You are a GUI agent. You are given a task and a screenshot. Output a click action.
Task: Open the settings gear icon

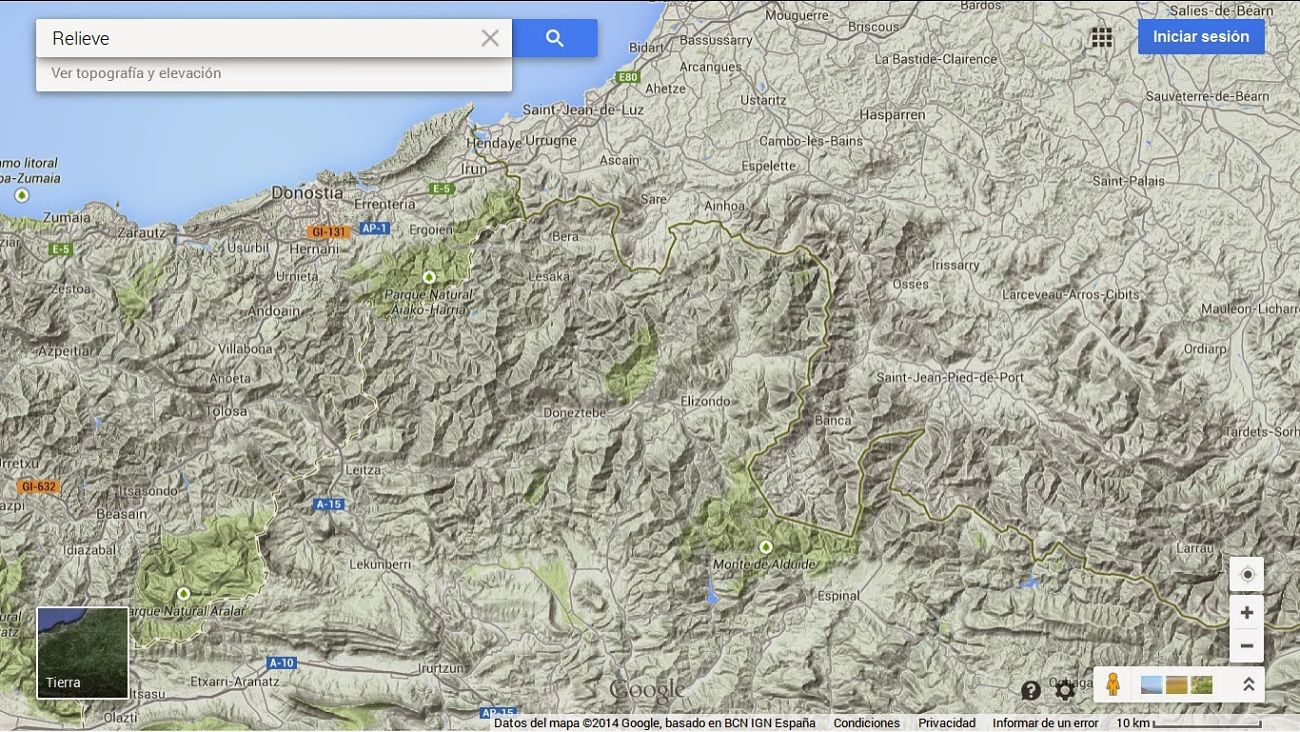[1065, 690]
